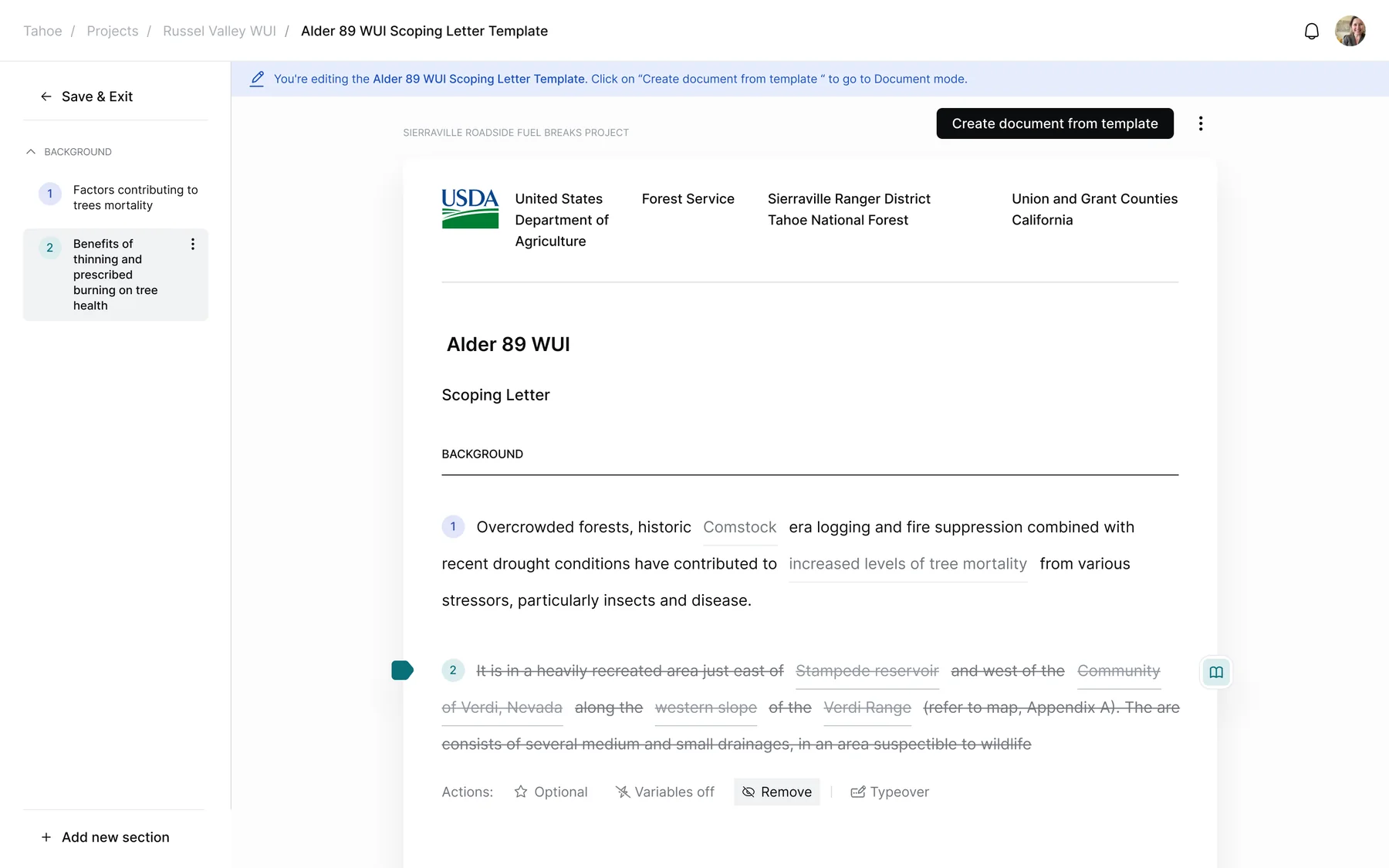Click the Comstock variable field
The height and width of the screenshot is (868, 1389).
pyautogui.click(x=740, y=528)
